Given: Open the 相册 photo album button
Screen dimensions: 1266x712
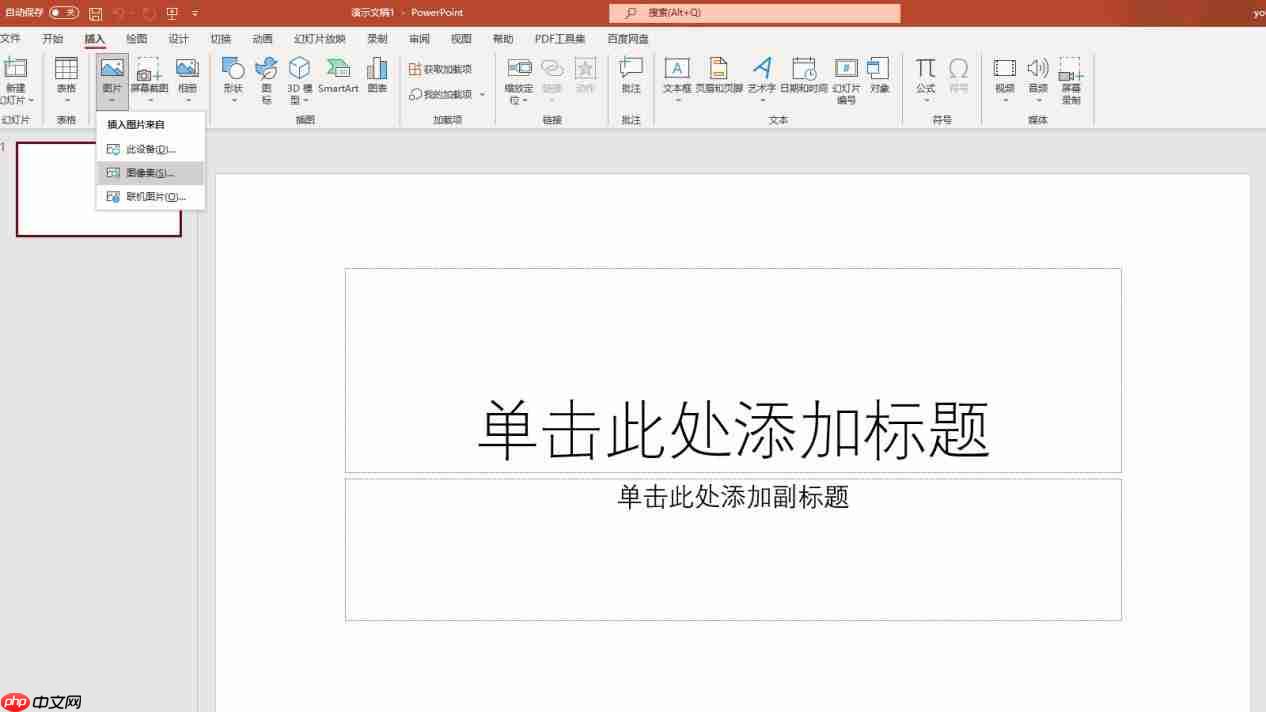Looking at the screenshot, I should click(x=187, y=80).
